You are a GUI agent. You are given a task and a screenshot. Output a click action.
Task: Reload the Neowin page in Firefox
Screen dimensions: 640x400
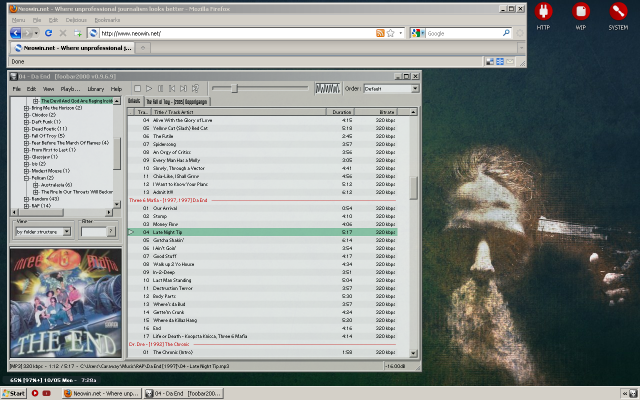(x=48, y=33)
